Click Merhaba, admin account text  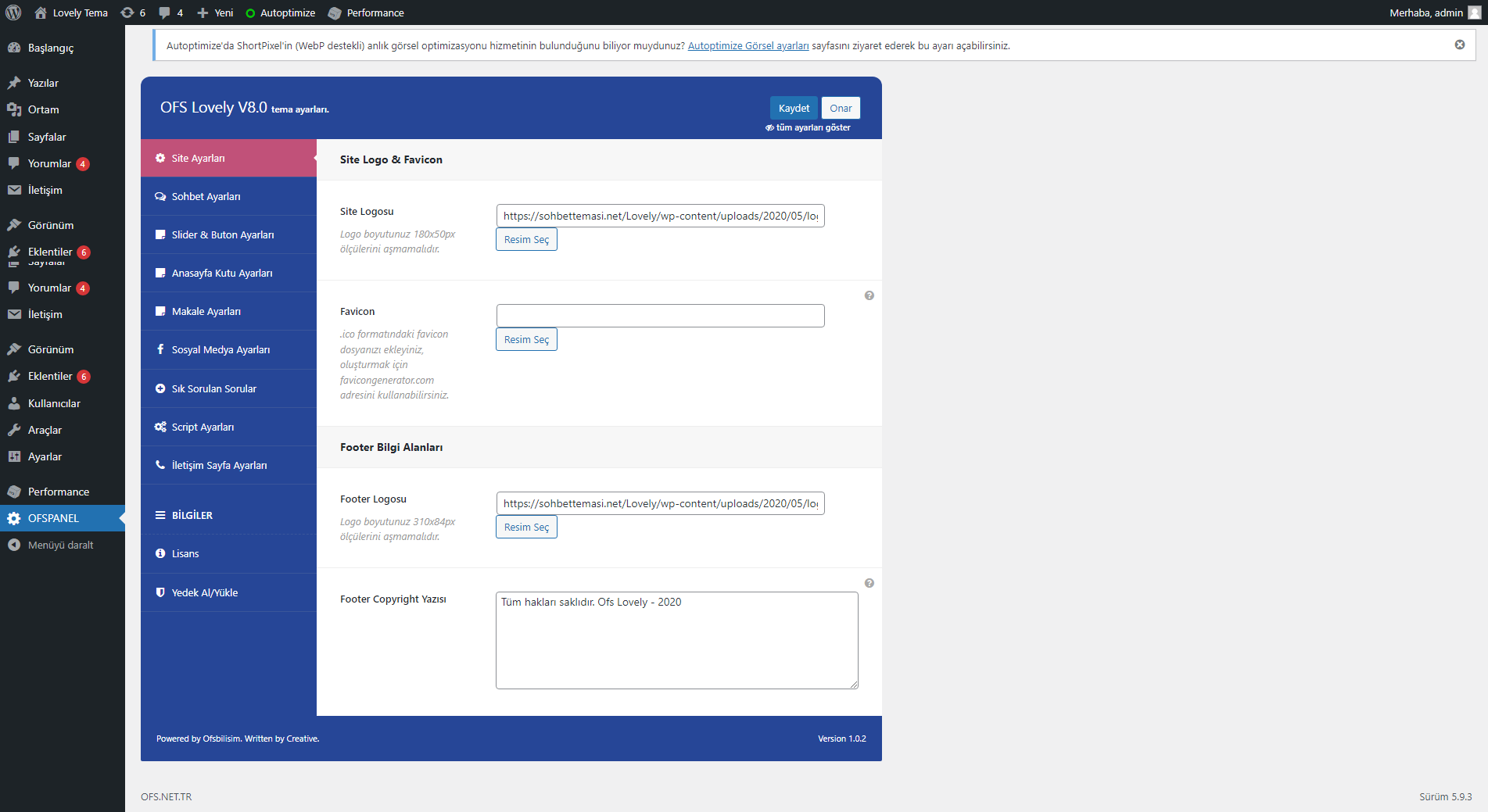[1425, 13]
